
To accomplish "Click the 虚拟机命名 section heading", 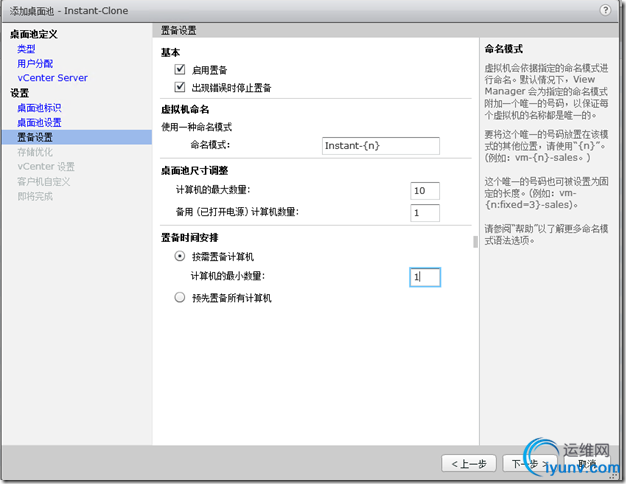I will coord(185,109).
